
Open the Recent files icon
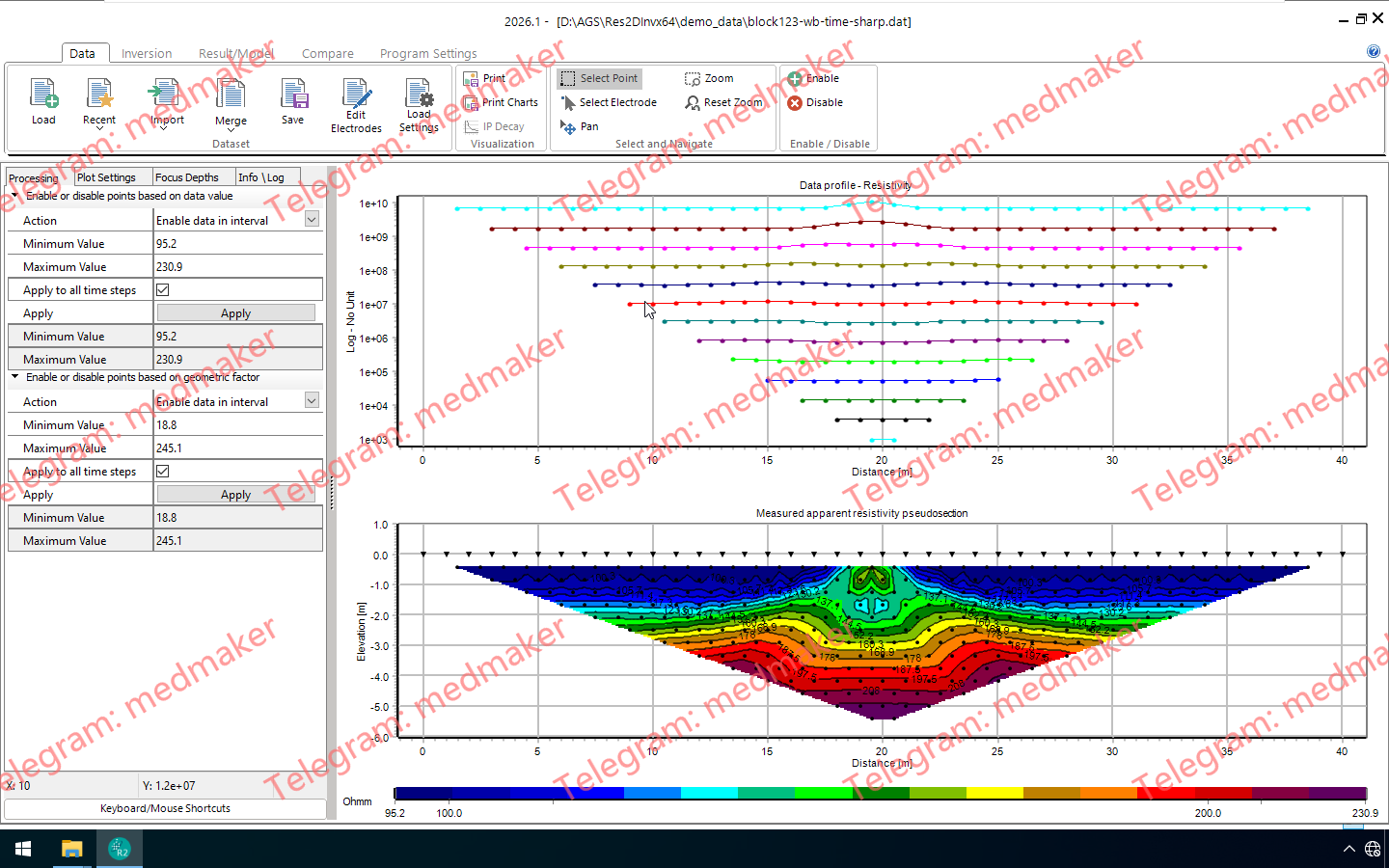pyautogui.click(x=99, y=94)
